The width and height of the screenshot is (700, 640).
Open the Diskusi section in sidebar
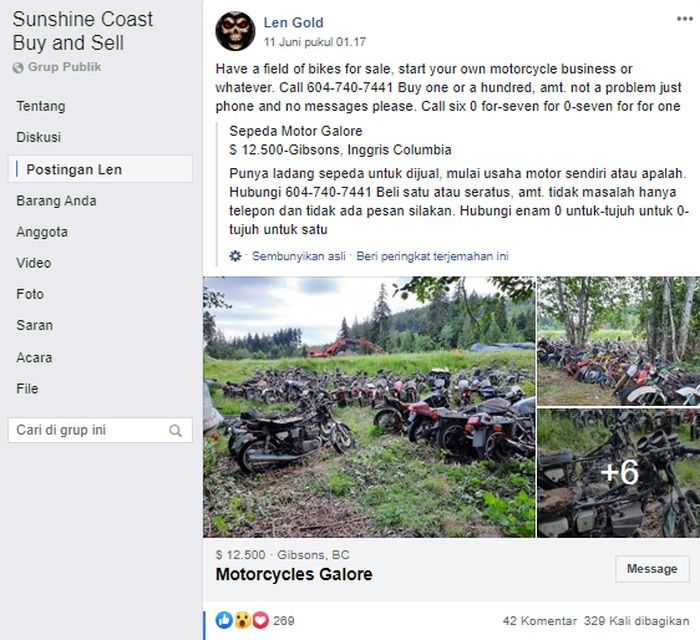click(x=39, y=137)
